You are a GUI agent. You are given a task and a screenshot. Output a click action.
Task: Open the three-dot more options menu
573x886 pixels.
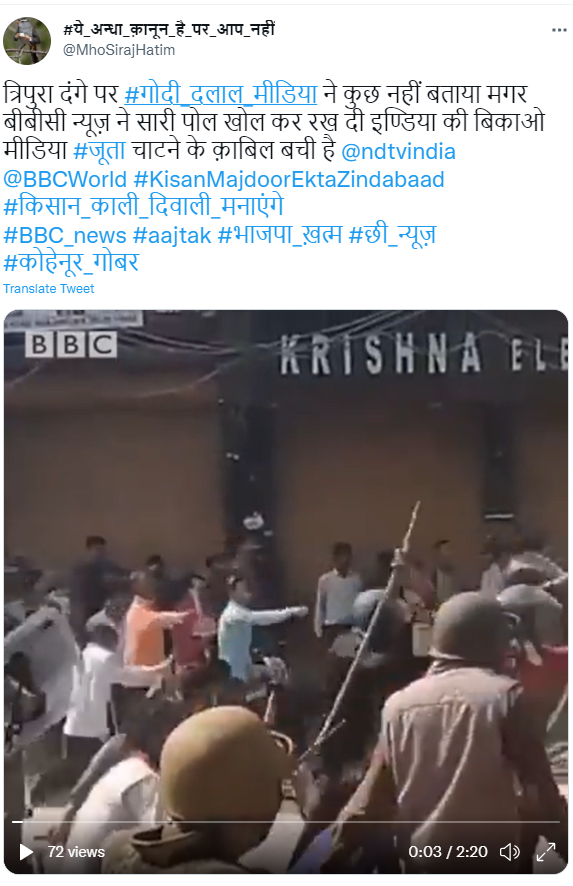tap(559, 30)
